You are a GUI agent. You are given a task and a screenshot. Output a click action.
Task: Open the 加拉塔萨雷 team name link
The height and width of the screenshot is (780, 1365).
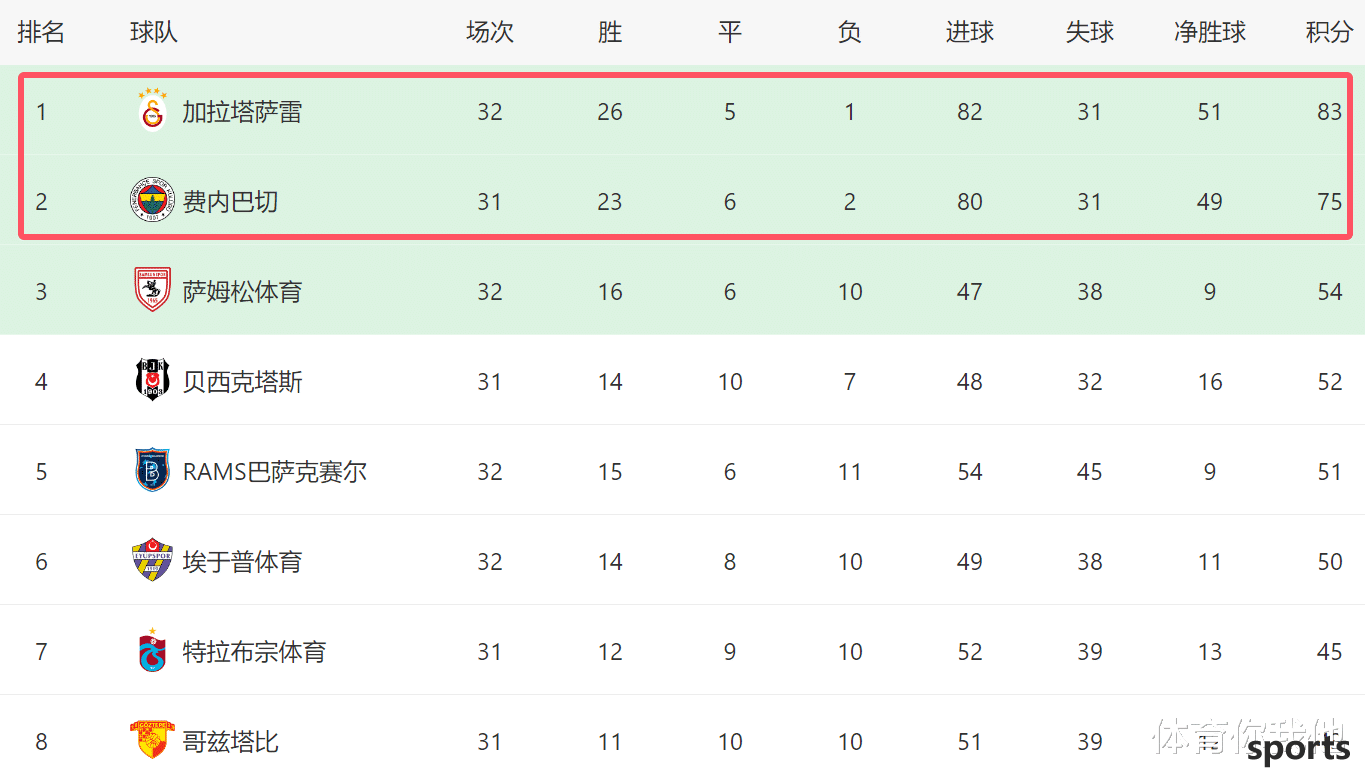242,112
